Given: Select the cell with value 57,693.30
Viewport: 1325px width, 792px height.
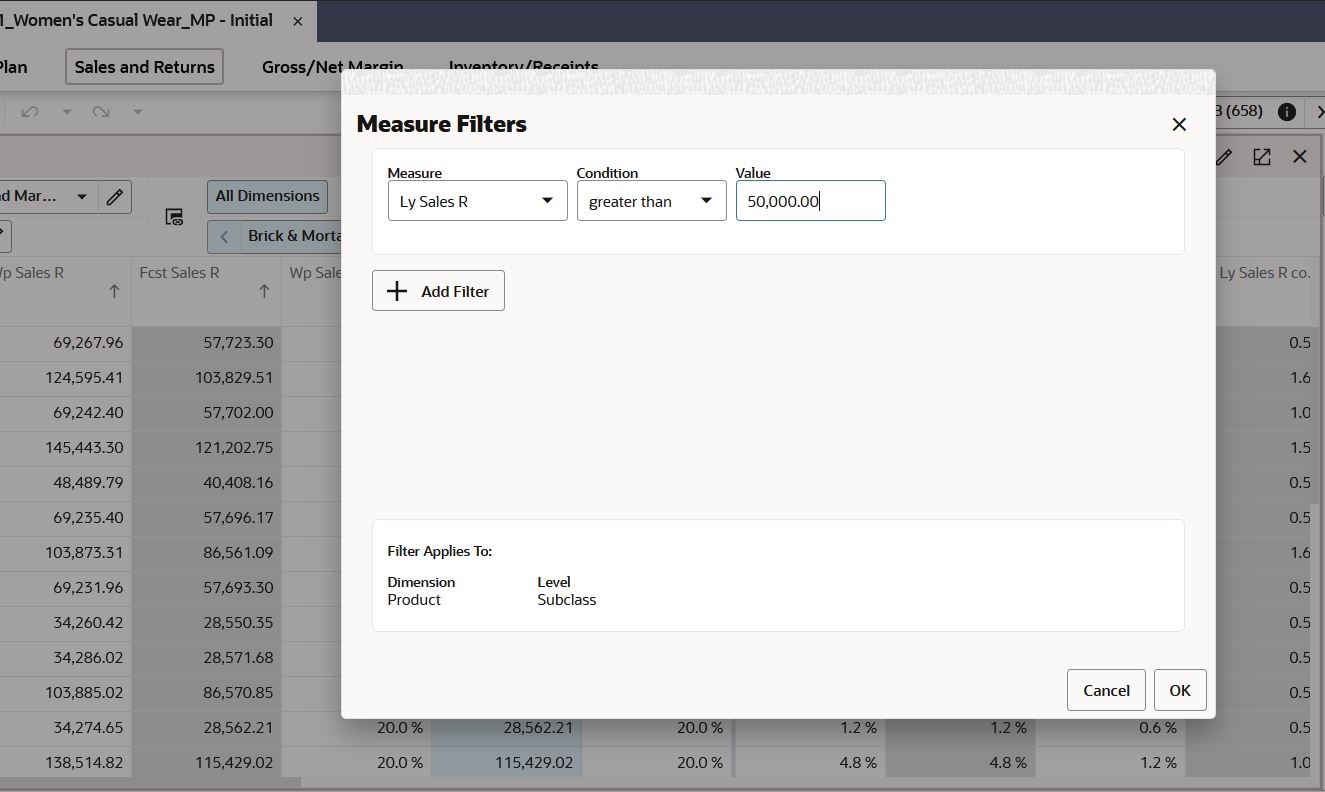Looking at the screenshot, I should (207, 588).
